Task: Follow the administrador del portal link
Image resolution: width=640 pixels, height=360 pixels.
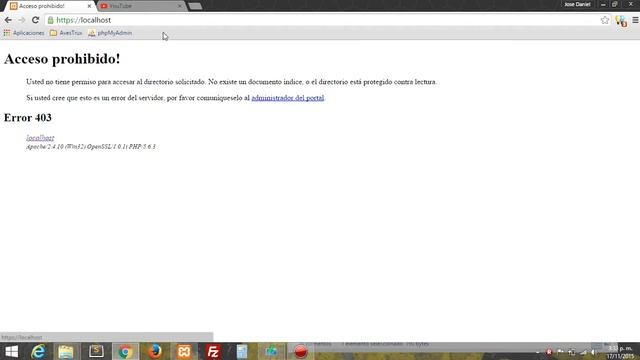Action: pos(288,98)
